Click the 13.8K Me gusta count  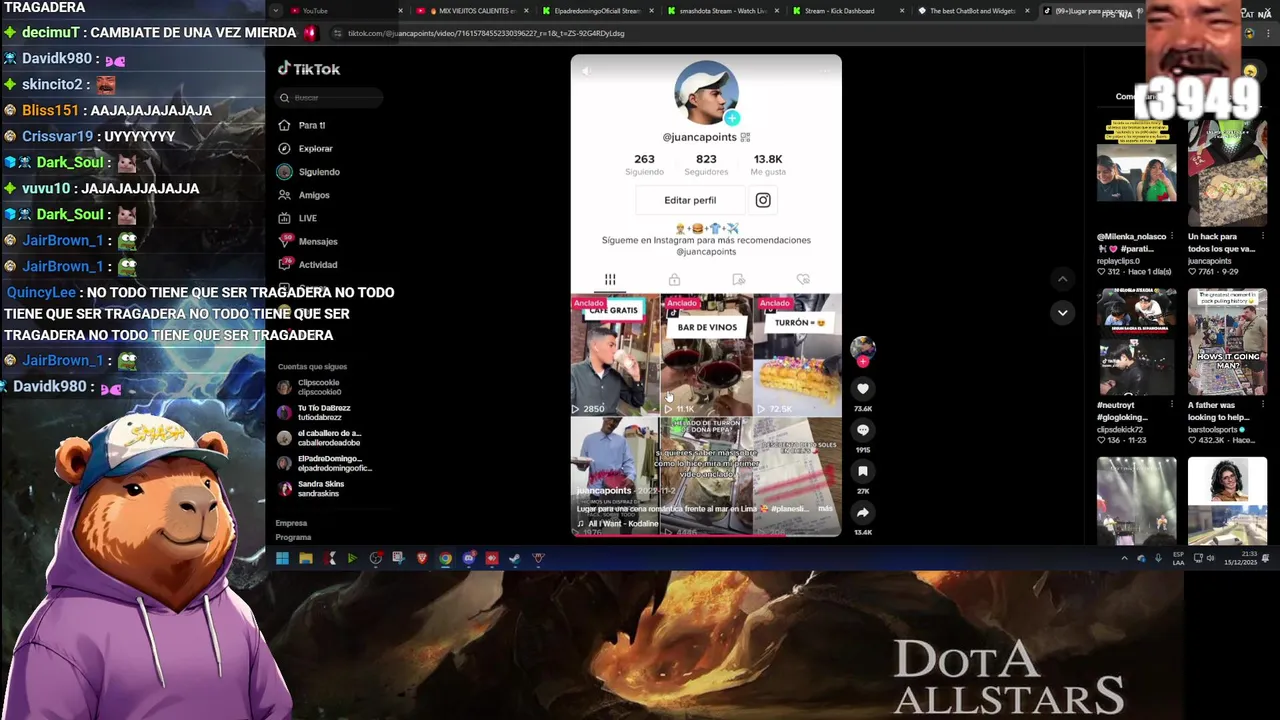[x=768, y=164]
